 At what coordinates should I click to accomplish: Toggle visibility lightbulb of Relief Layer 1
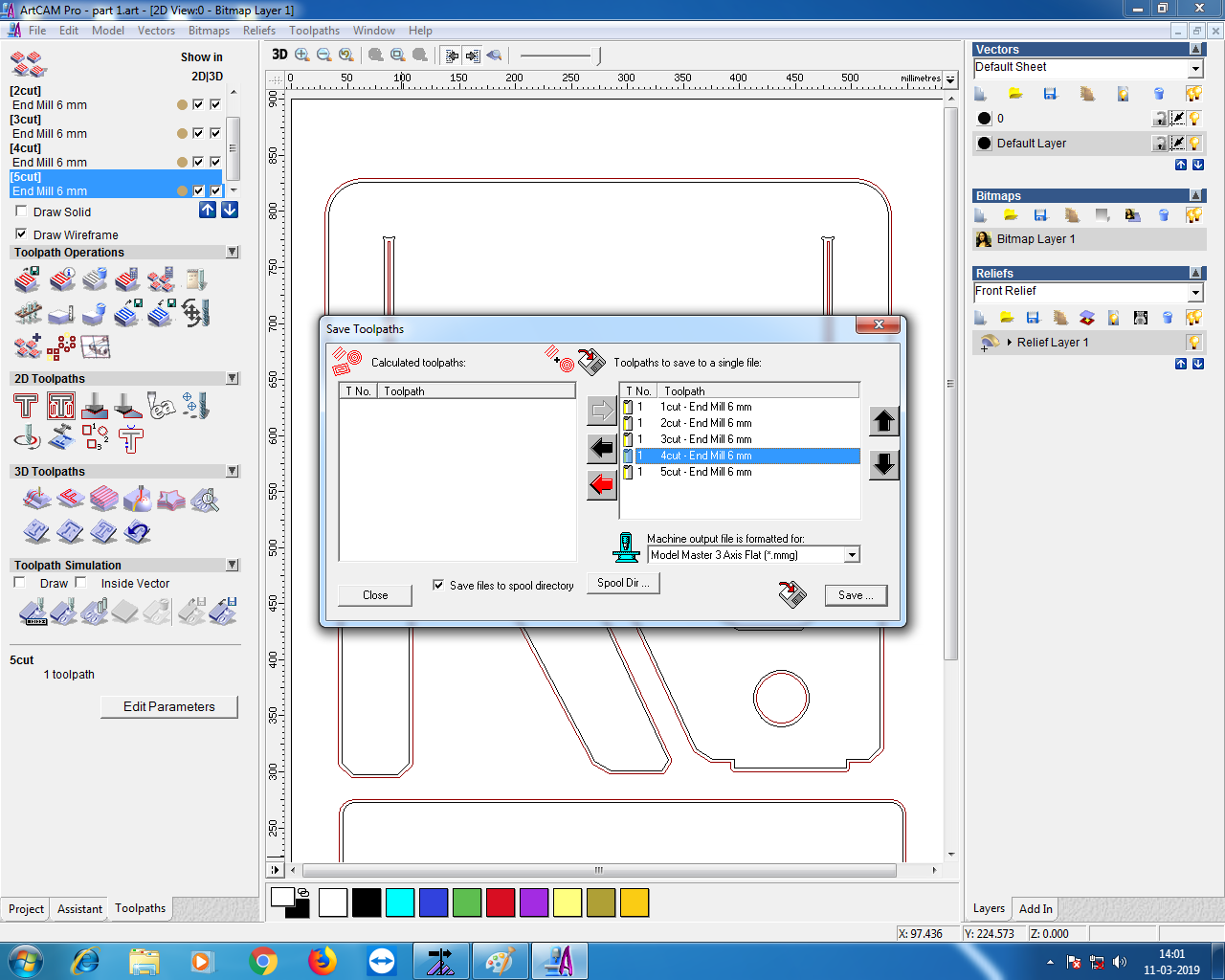click(x=1194, y=343)
